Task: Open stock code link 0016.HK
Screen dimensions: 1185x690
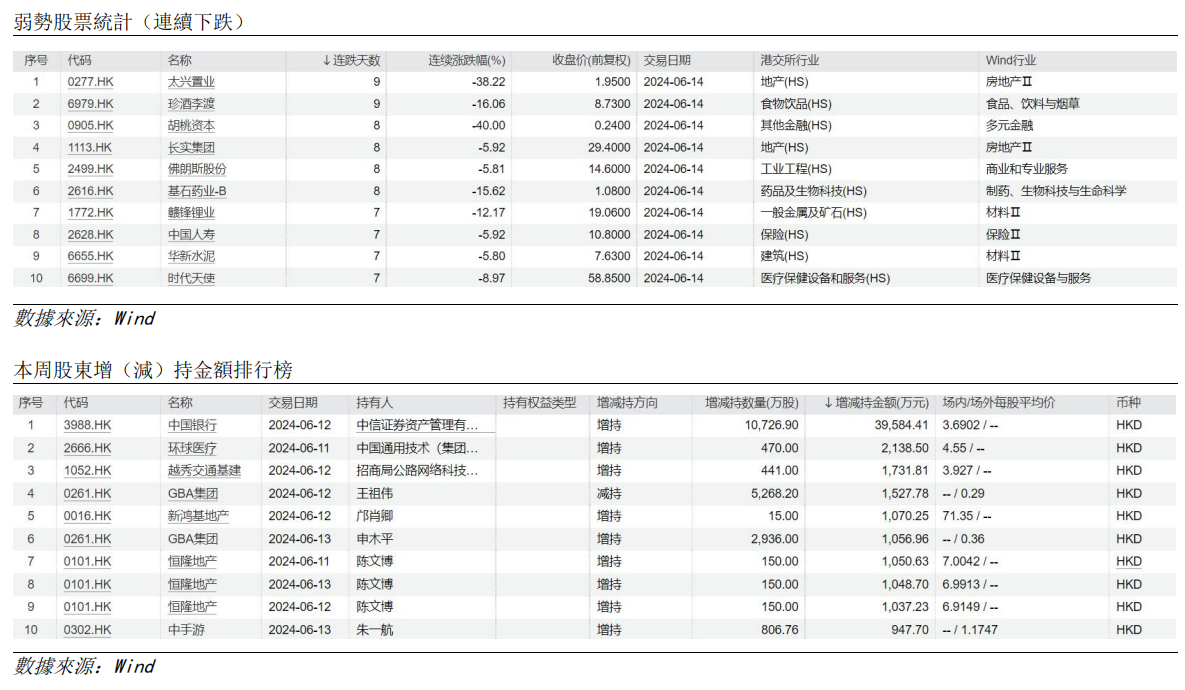Action: (x=87, y=516)
